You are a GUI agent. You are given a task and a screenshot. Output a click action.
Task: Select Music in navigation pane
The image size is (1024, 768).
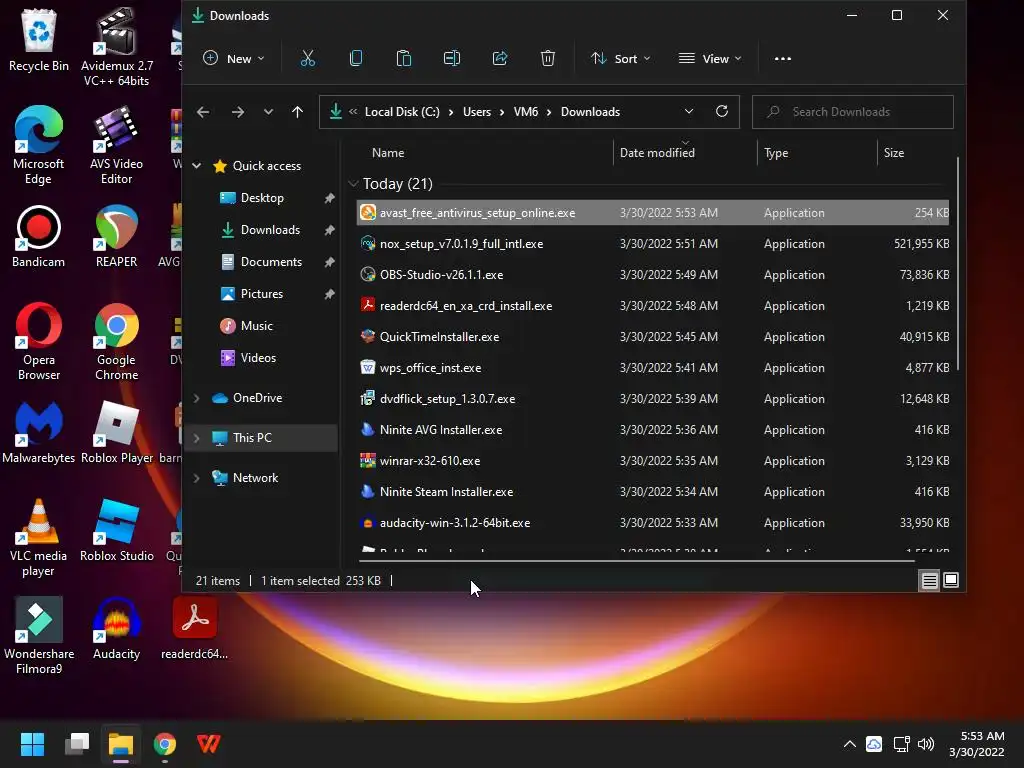tap(257, 326)
